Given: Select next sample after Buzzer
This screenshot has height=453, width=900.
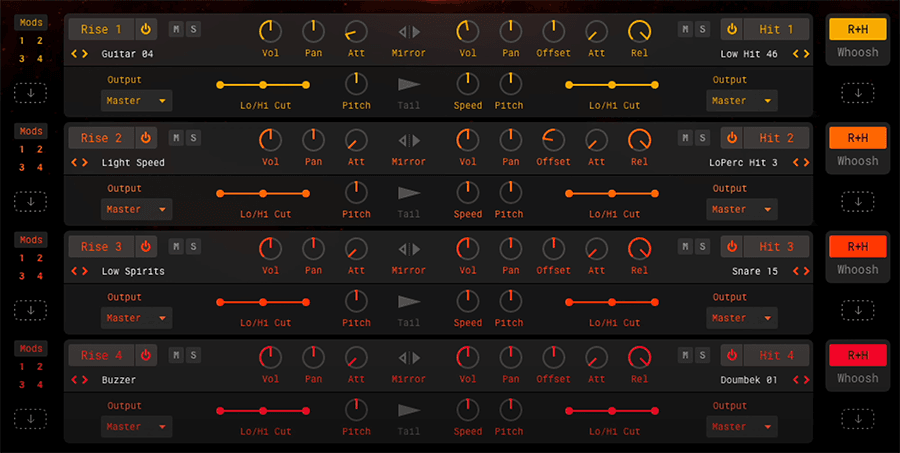Looking at the screenshot, I should pyautogui.click(x=85, y=380).
